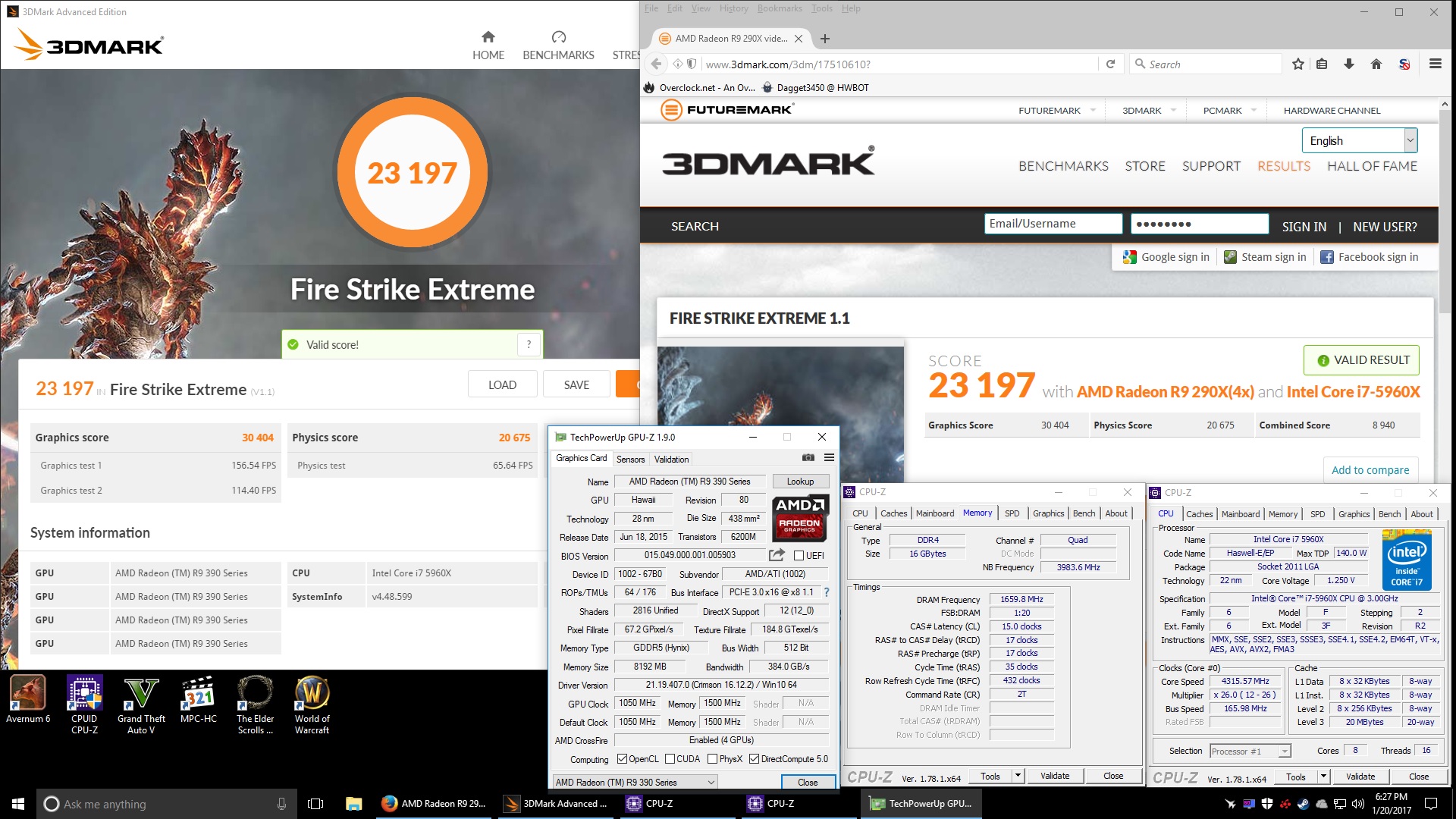Open Processor #1 selection dropdown
The height and width of the screenshot is (819, 1456).
click(1250, 752)
